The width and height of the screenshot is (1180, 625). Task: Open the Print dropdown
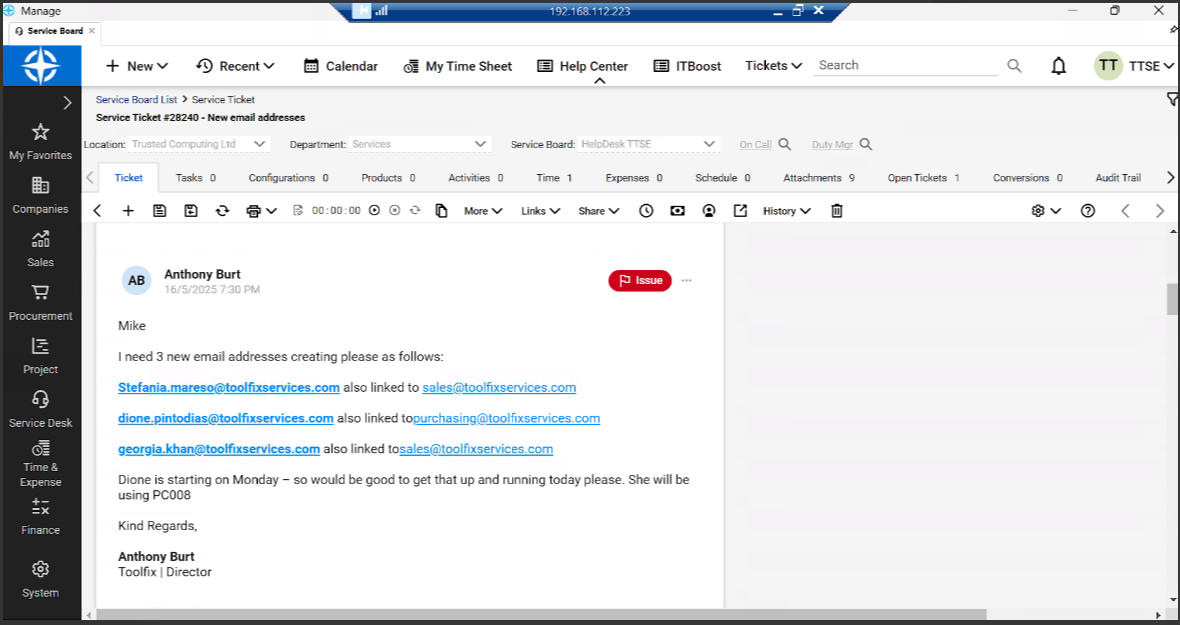(261, 211)
